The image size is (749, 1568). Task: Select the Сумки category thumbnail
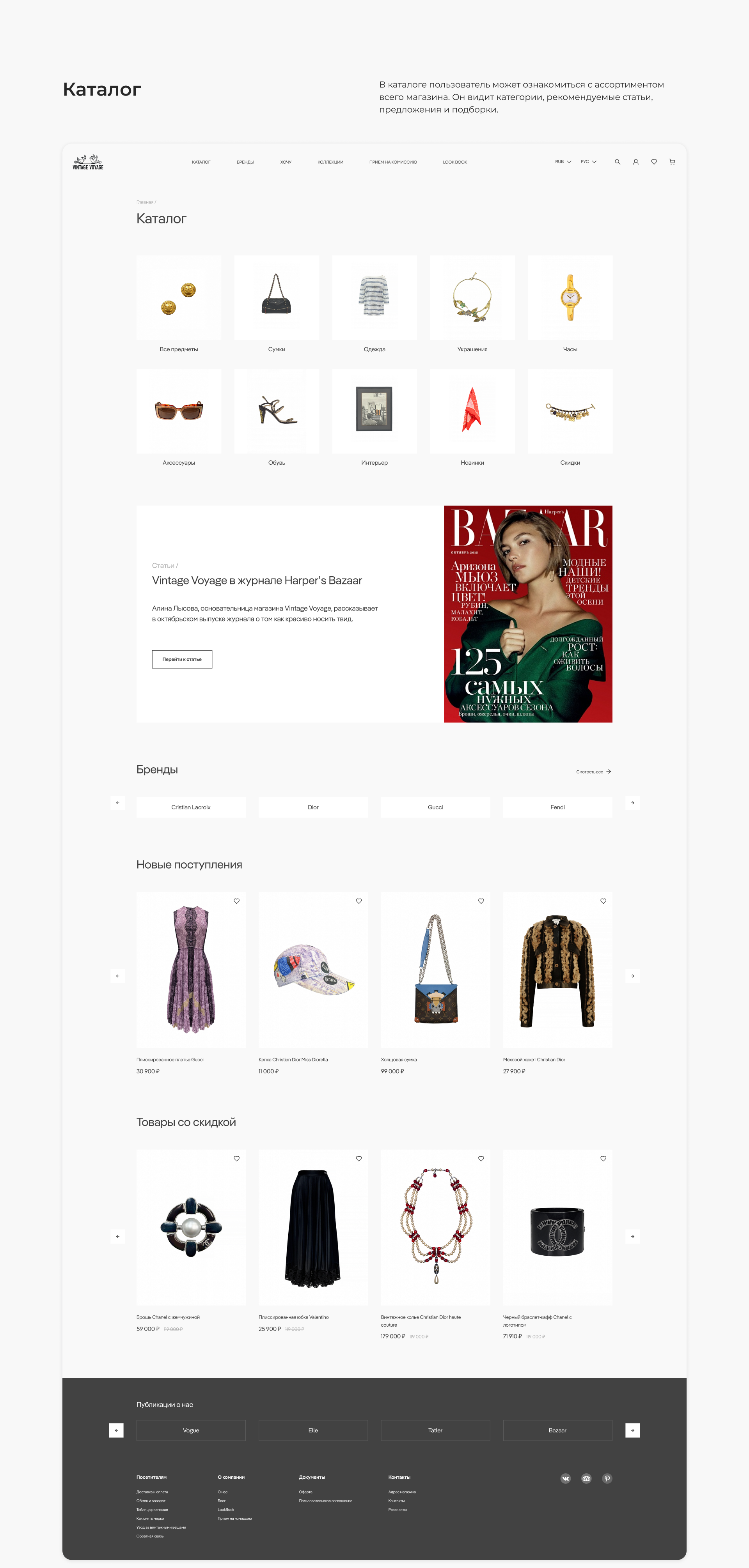tap(277, 297)
